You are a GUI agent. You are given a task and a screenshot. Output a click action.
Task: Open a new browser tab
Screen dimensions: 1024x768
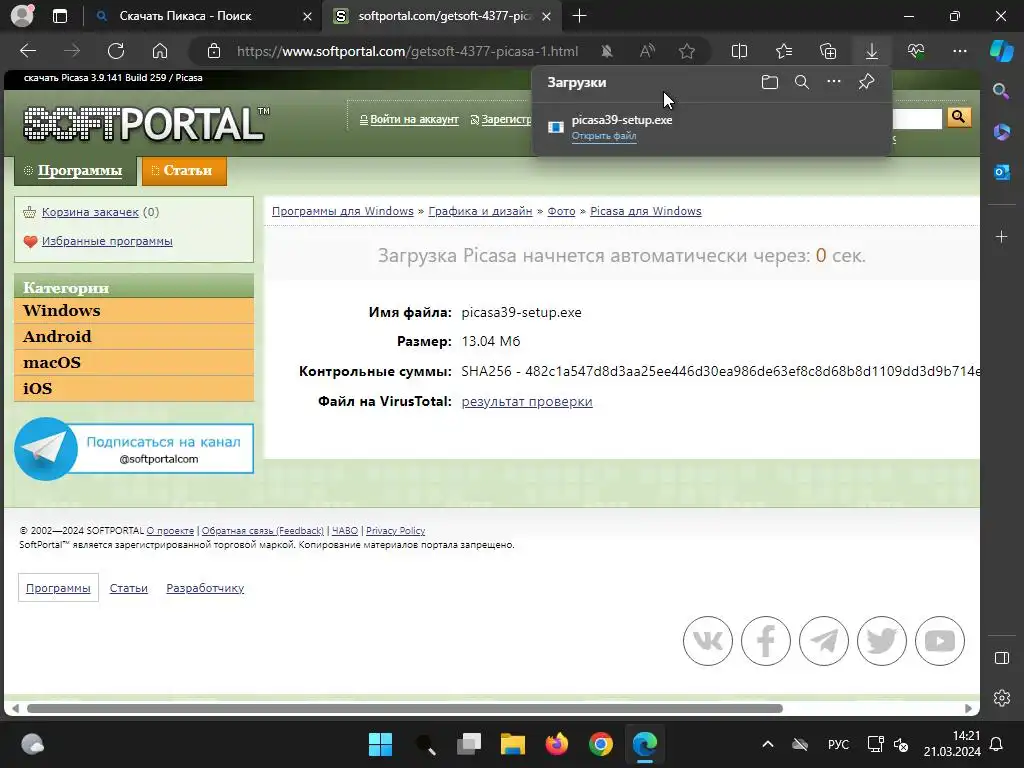[579, 16]
